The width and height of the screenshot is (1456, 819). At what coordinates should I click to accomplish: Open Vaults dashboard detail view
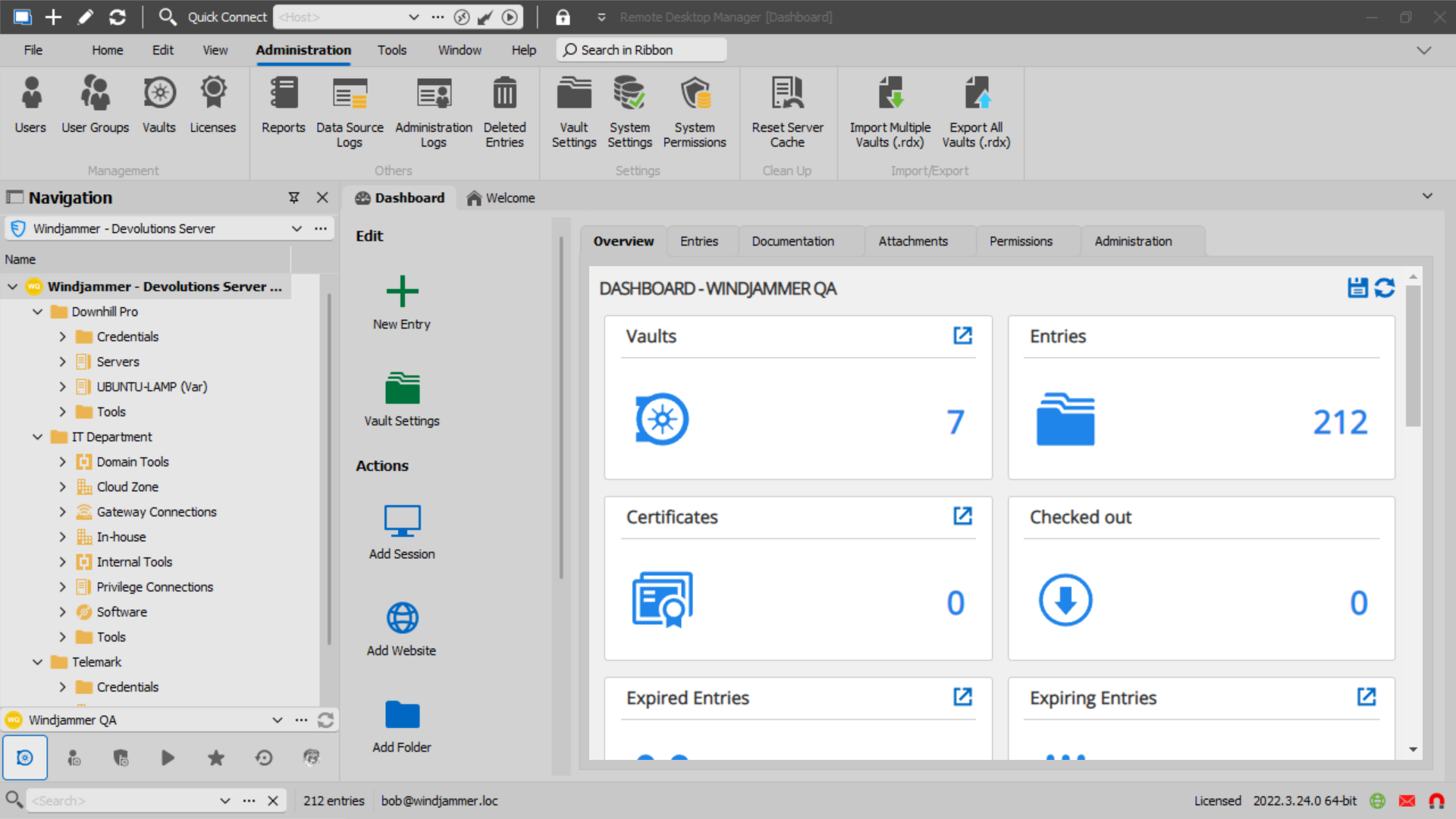tap(962, 335)
